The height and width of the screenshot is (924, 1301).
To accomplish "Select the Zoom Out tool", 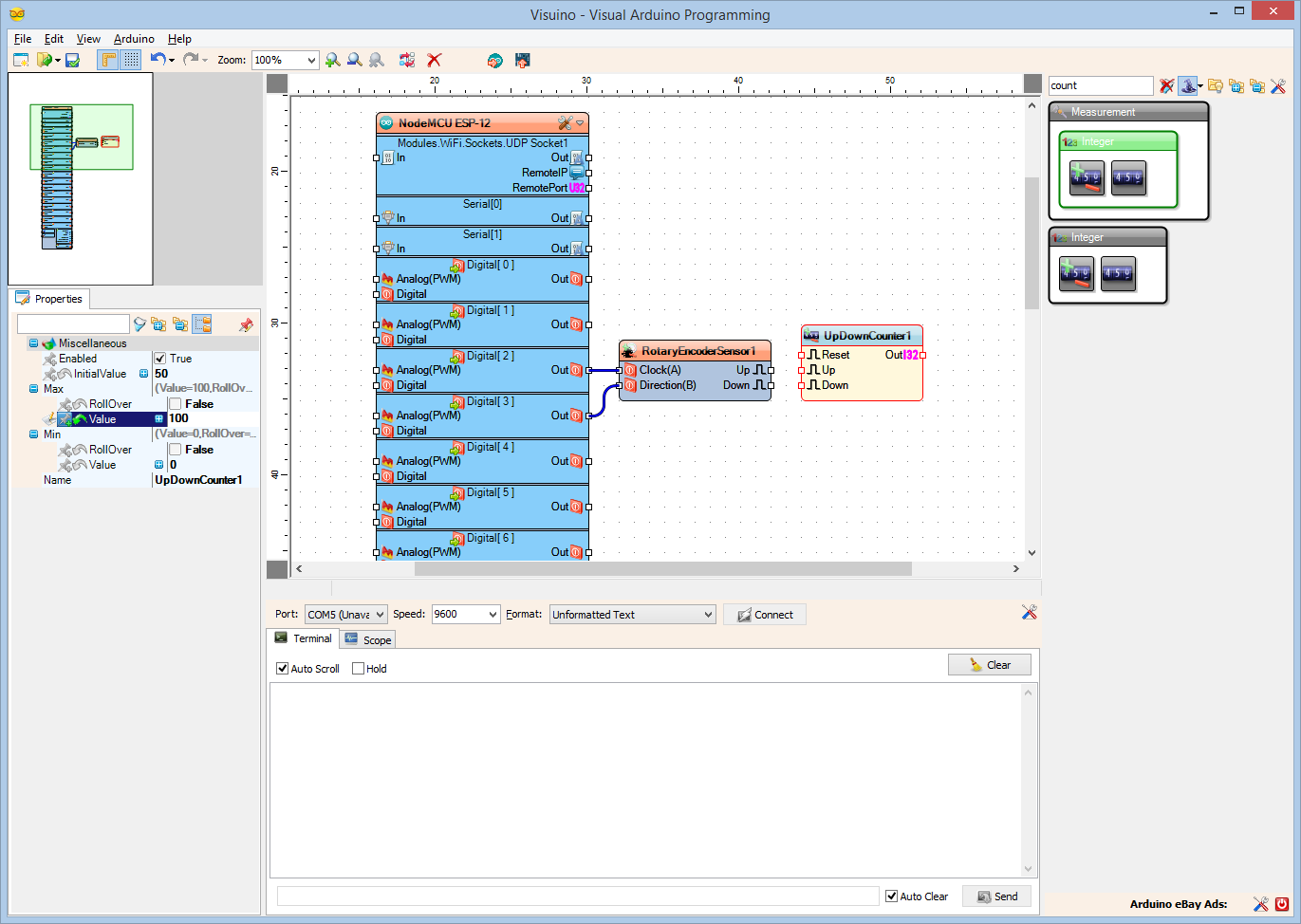I will point(354,60).
